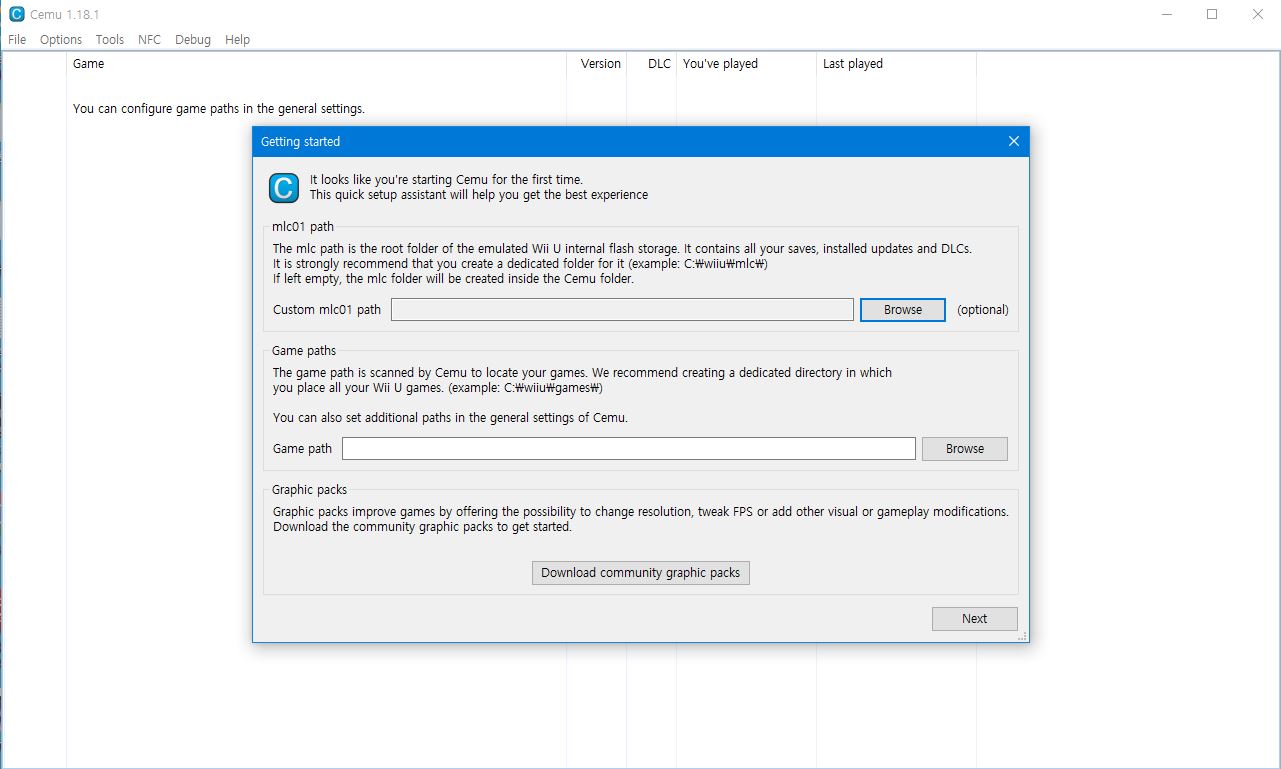Sort by Version column header
This screenshot has width=1281, height=769.
[597, 64]
